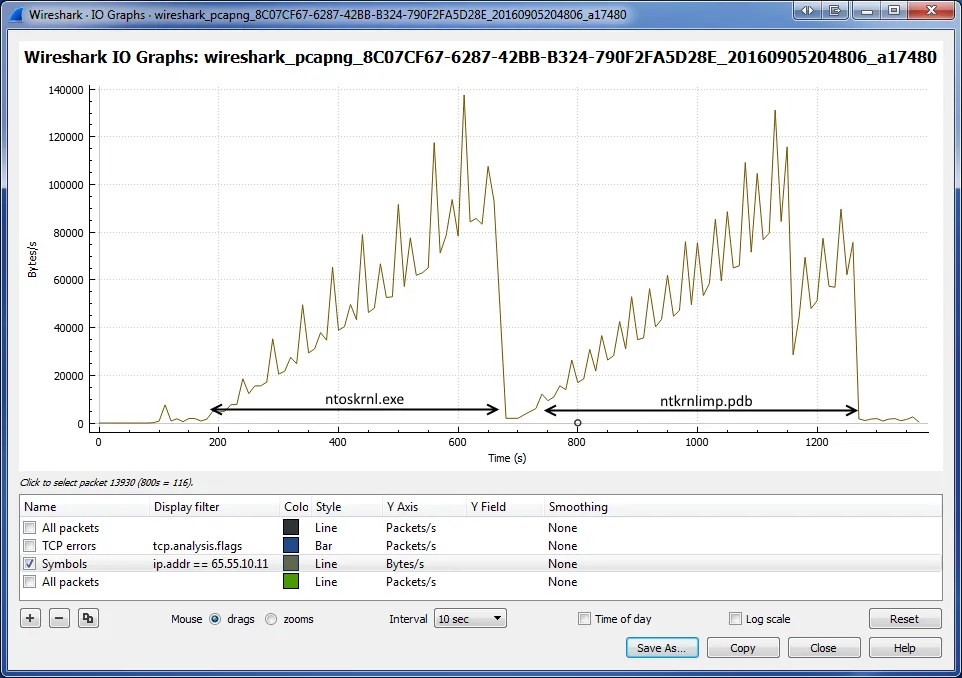Click the Save As... button
962x678 pixels.
click(x=662, y=648)
